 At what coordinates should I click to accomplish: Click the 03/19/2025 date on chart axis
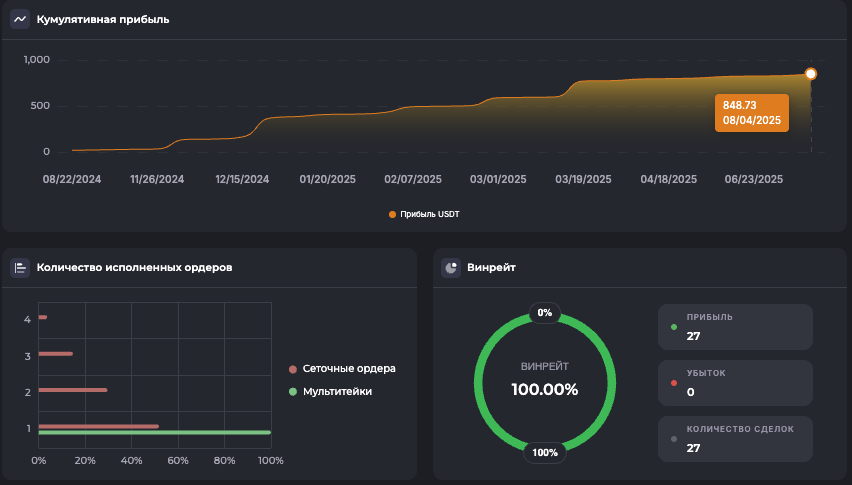click(584, 180)
